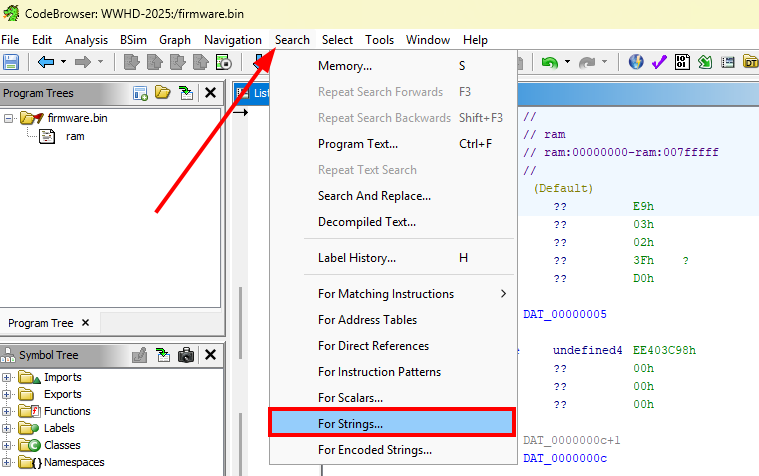Collapse the firmware.bin tree node

pos(8,118)
